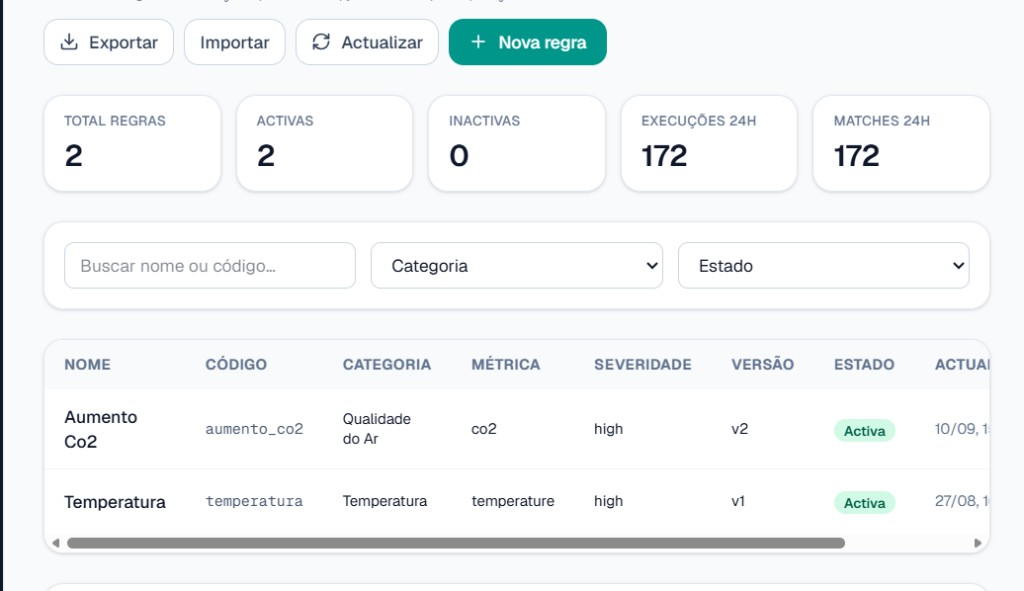Click the download icon in Exportar
The height and width of the screenshot is (591, 1024).
click(69, 42)
